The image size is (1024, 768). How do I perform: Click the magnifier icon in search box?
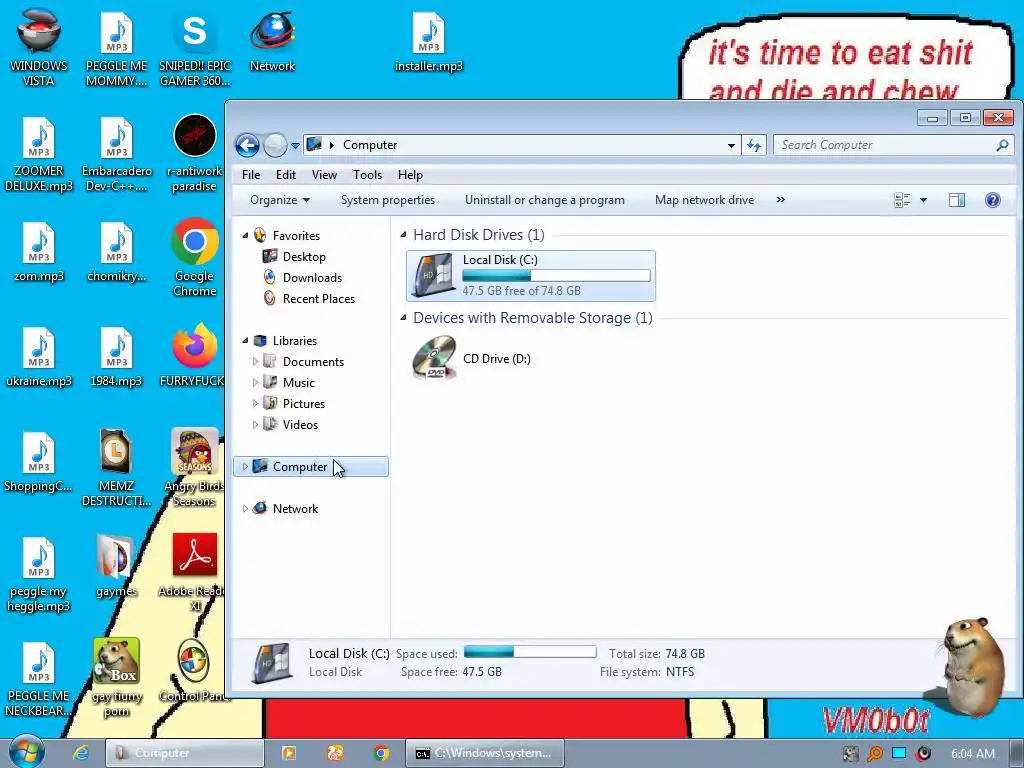coord(1002,145)
